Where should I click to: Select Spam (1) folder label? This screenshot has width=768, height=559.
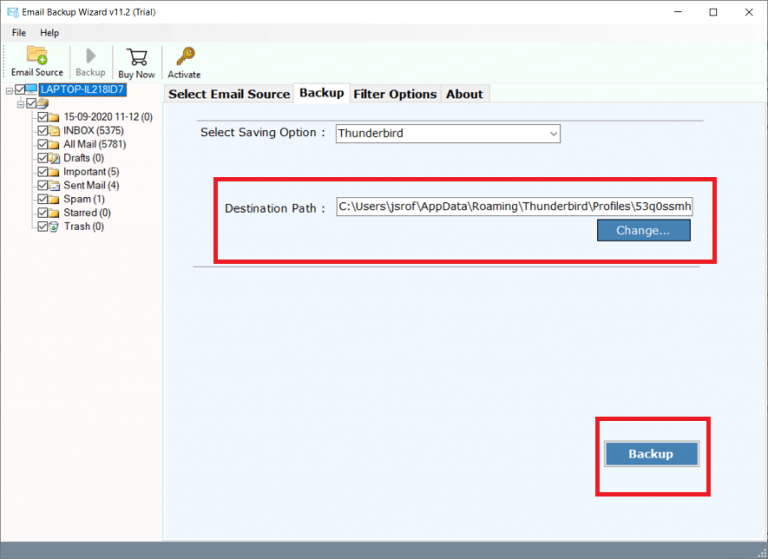pyautogui.click(x=84, y=199)
